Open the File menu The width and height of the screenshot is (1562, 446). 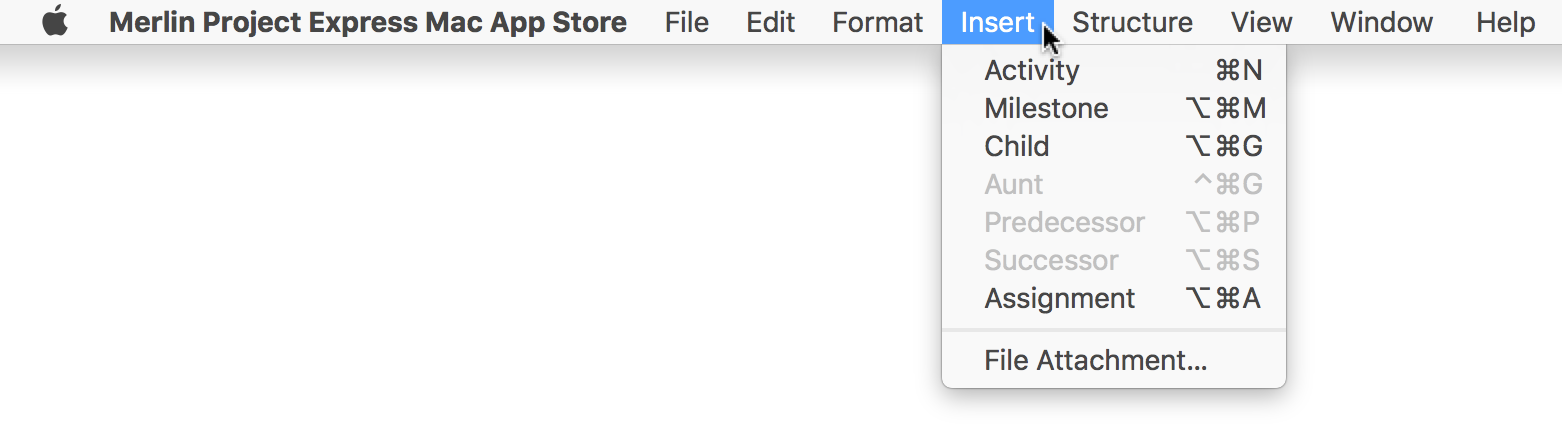click(x=686, y=22)
